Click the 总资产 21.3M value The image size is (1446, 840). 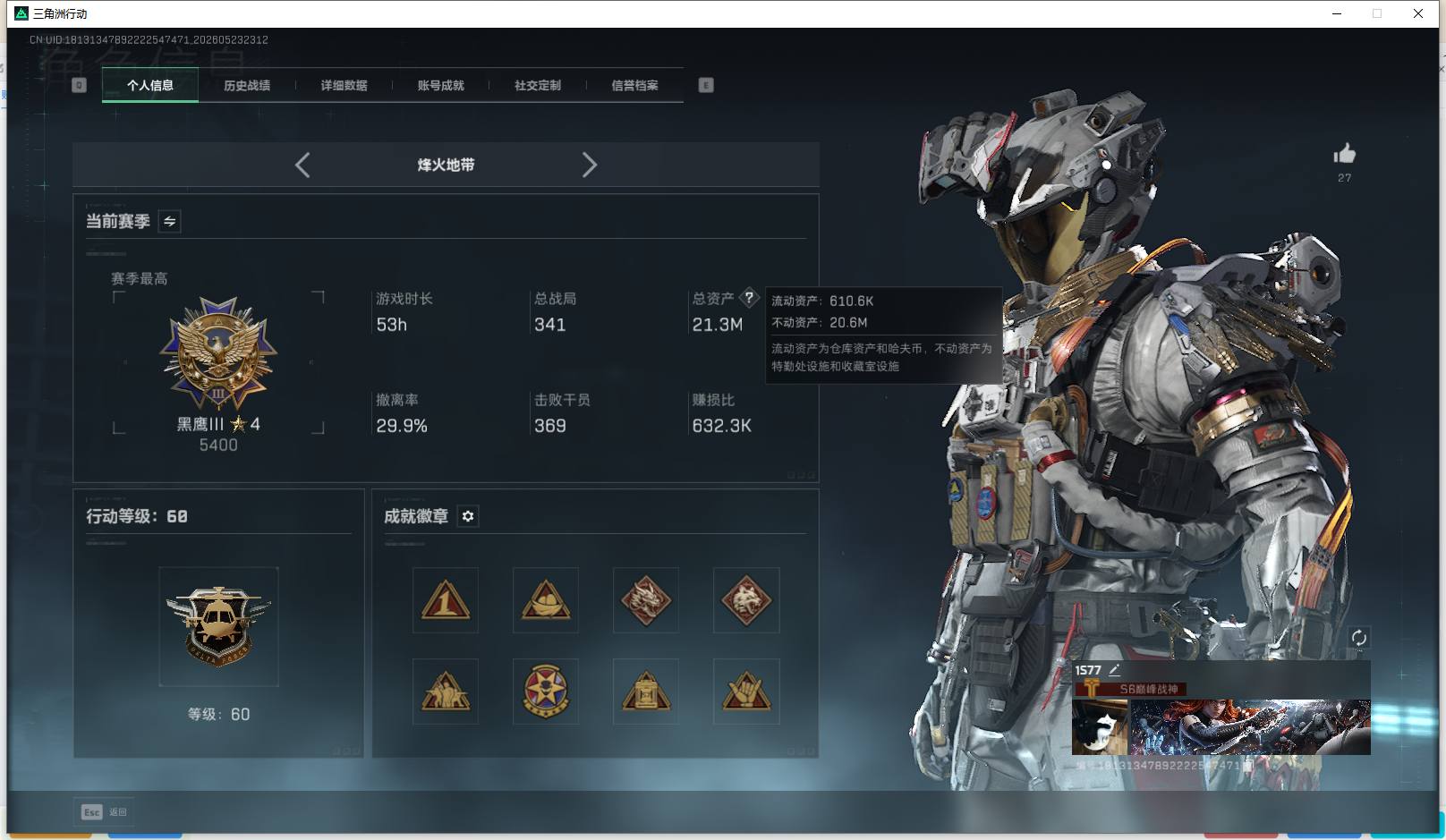coord(717,325)
